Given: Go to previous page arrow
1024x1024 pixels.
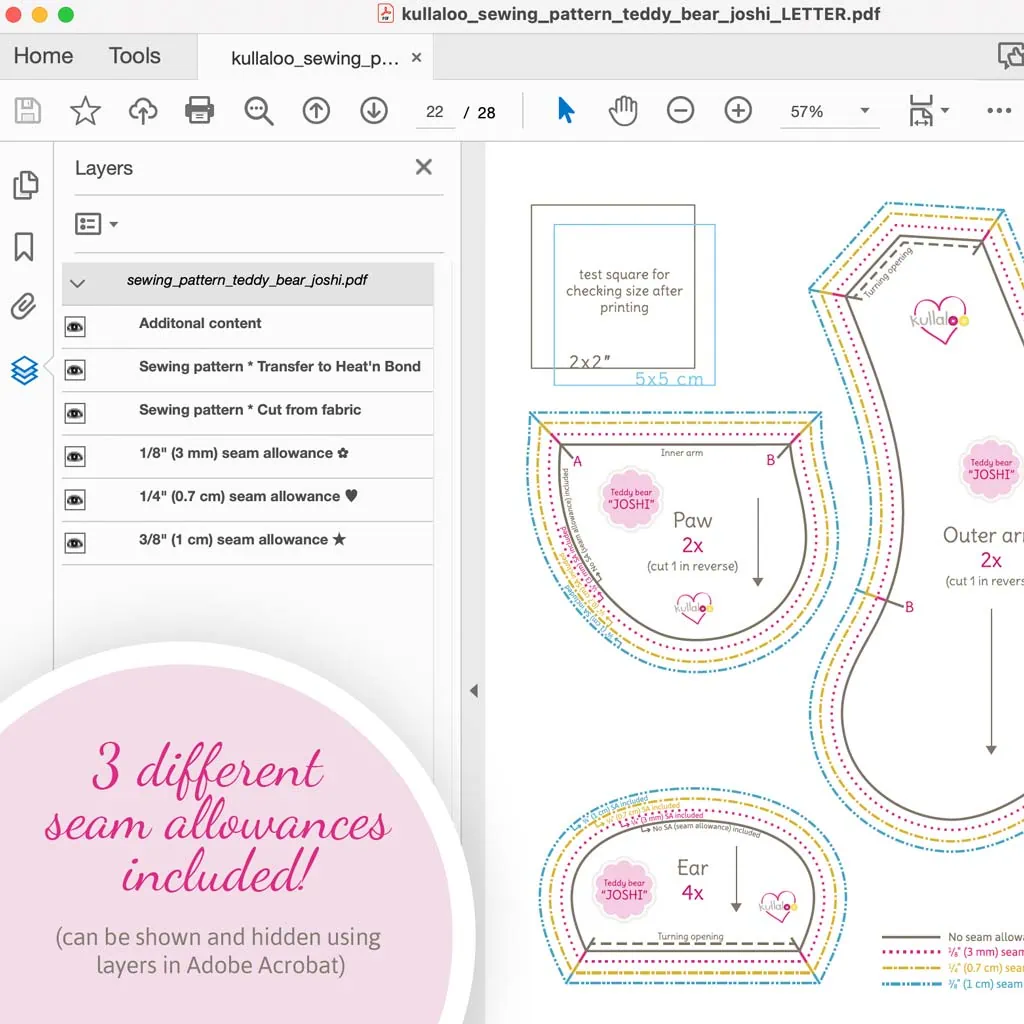Looking at the screenshot, I should coord(316,111).
